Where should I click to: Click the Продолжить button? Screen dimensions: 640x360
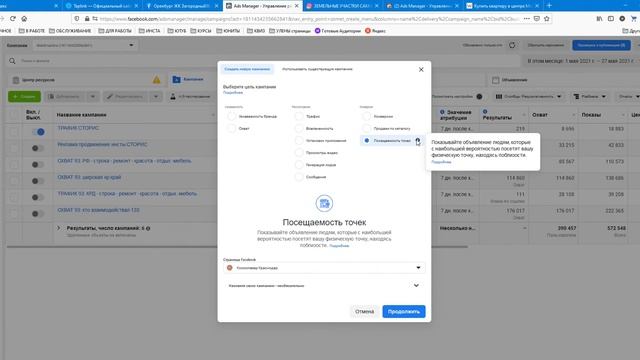pos(404,311)
